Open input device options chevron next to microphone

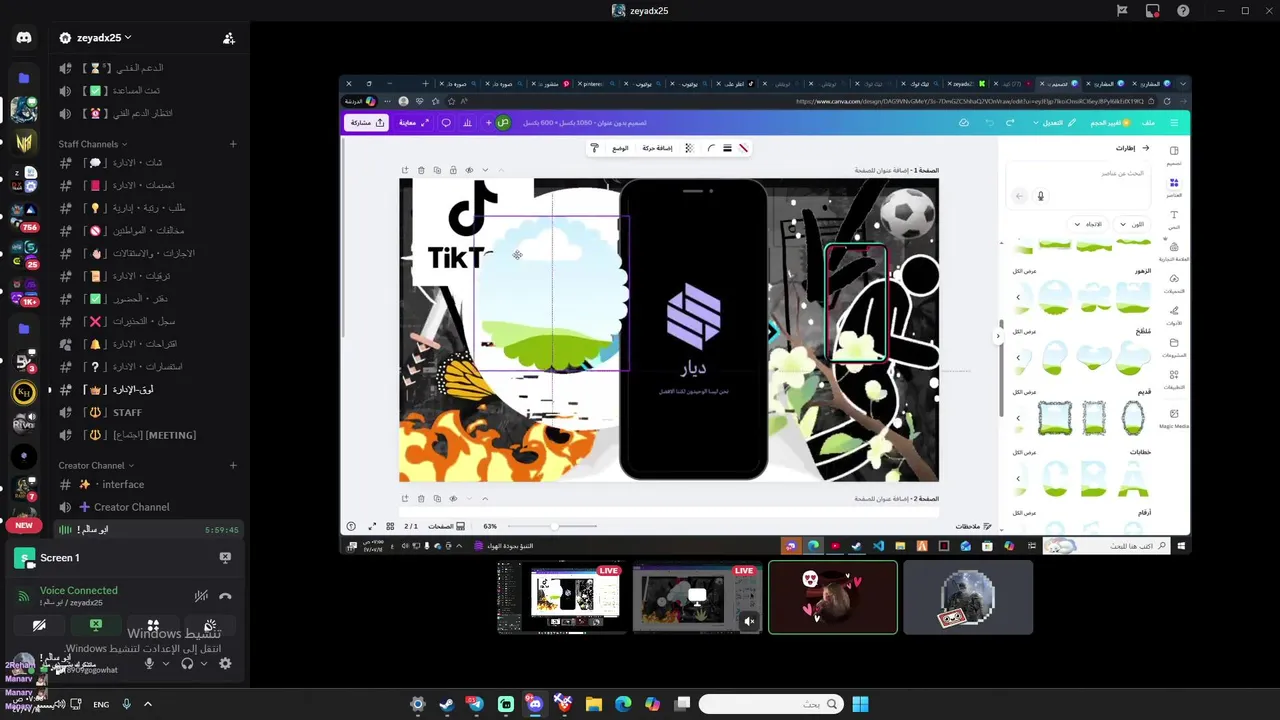click(166, 663)
